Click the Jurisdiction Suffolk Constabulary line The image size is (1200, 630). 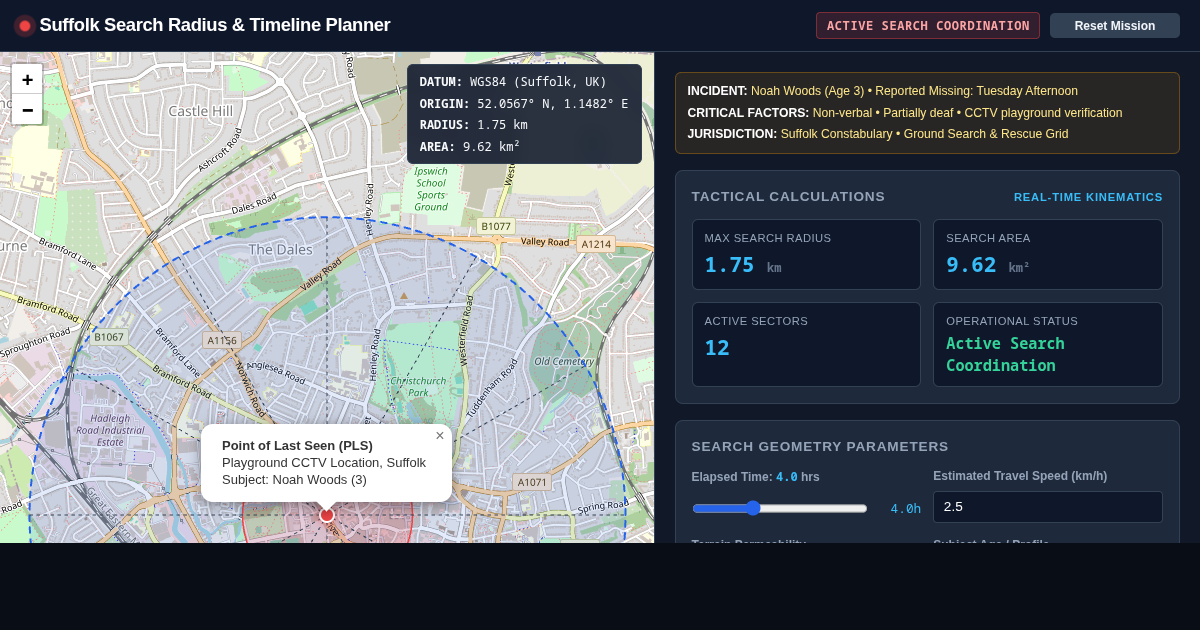pyautogui.click(x=878, y=134)
